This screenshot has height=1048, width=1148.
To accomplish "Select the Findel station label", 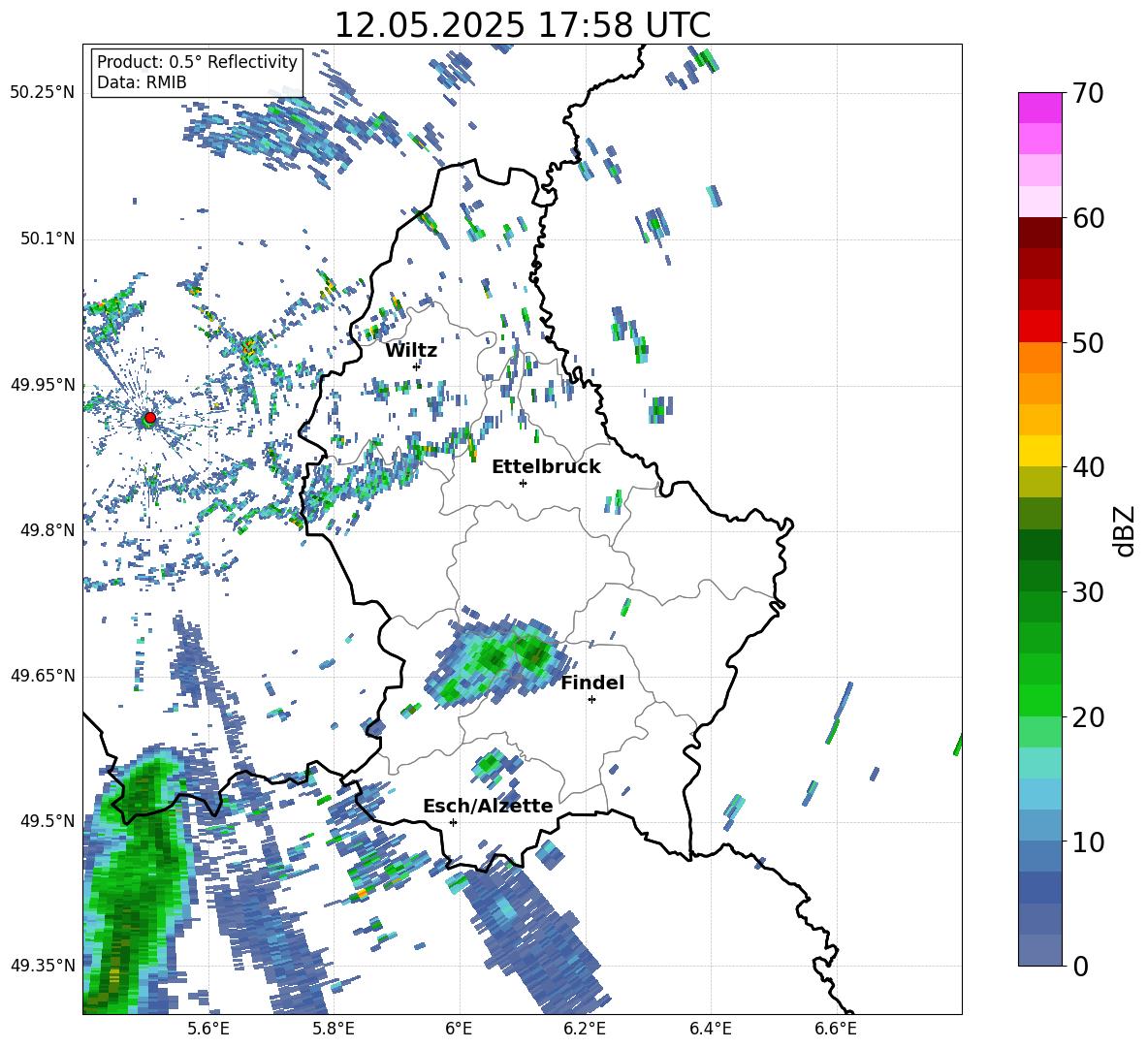I will click(x=592, y=683).
